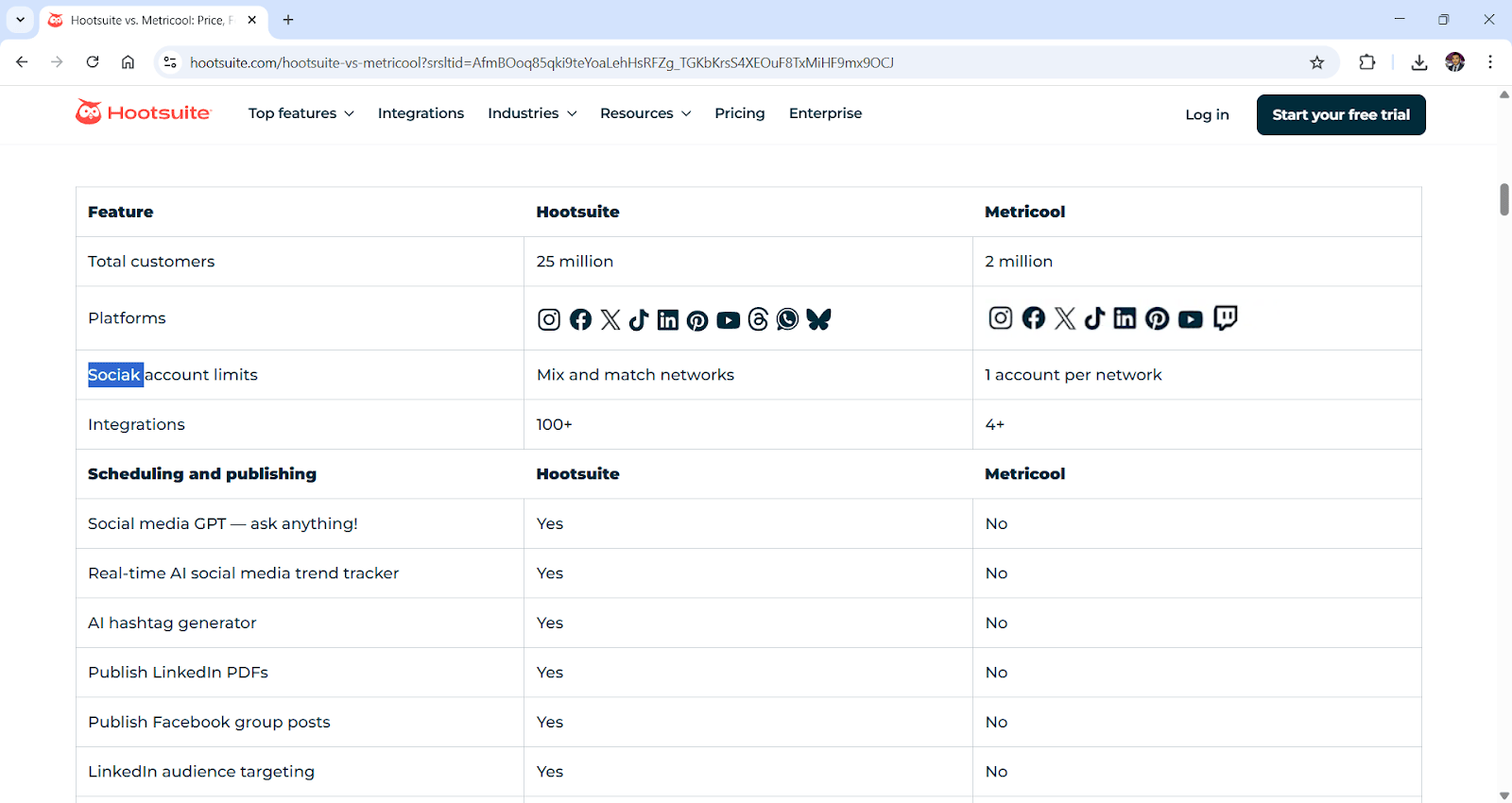Go to the Pricing page
The width and height of the screenshot is (1512, 803).
[739, 113]
